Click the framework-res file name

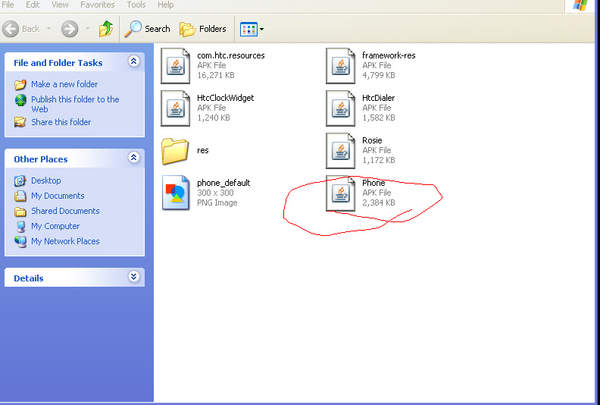tap(389, 56)
